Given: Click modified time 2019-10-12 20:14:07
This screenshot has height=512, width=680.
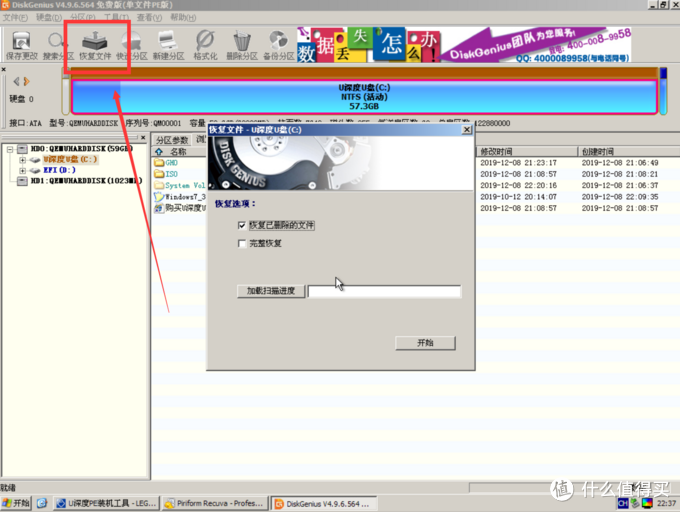Looking at the screenshot, I should click(518, 197).
